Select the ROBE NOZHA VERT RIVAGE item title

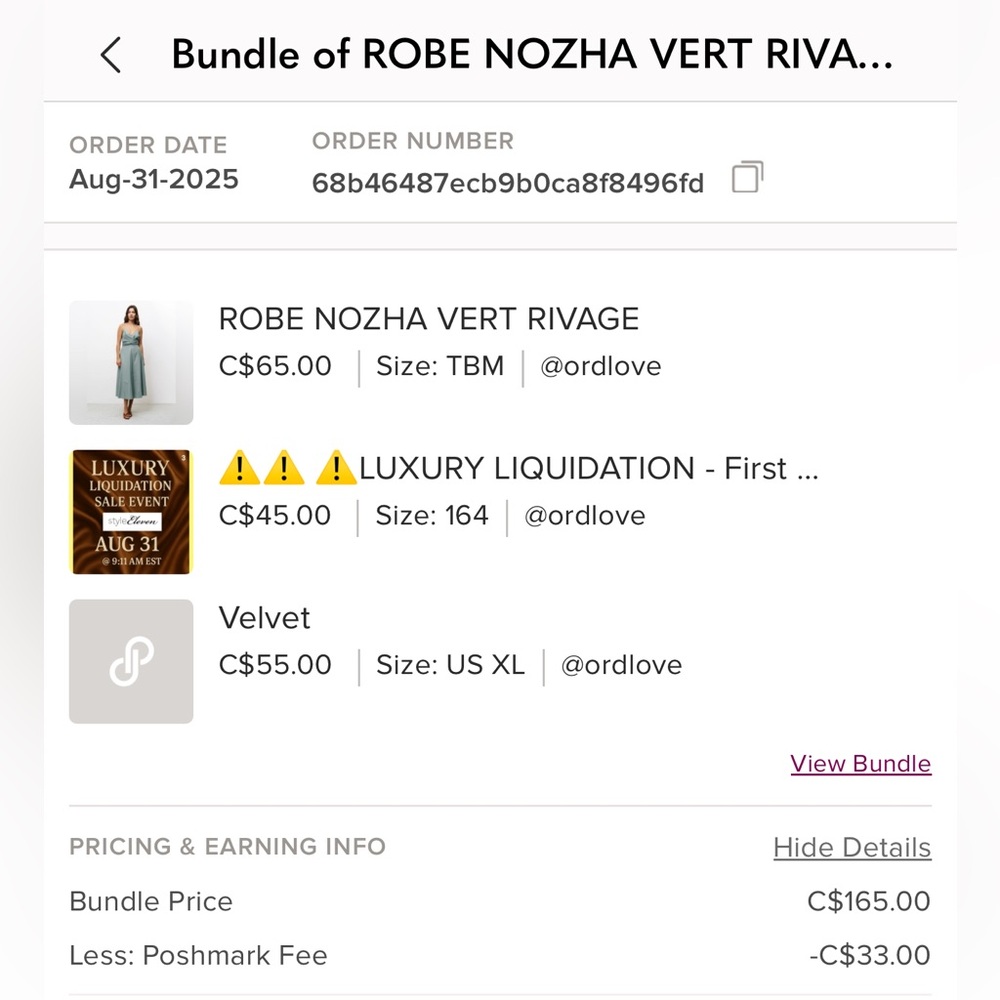tap(429, 319)
